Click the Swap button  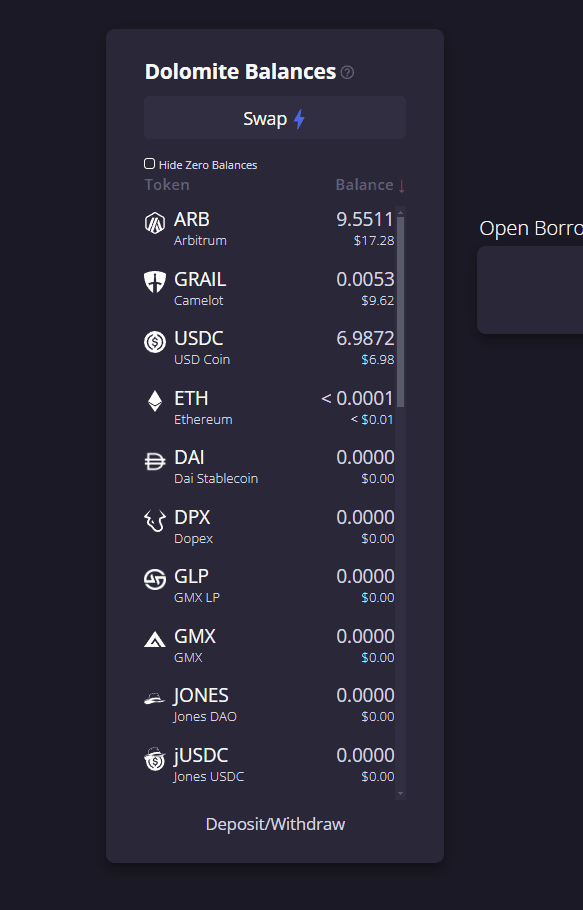pos(275,118)
